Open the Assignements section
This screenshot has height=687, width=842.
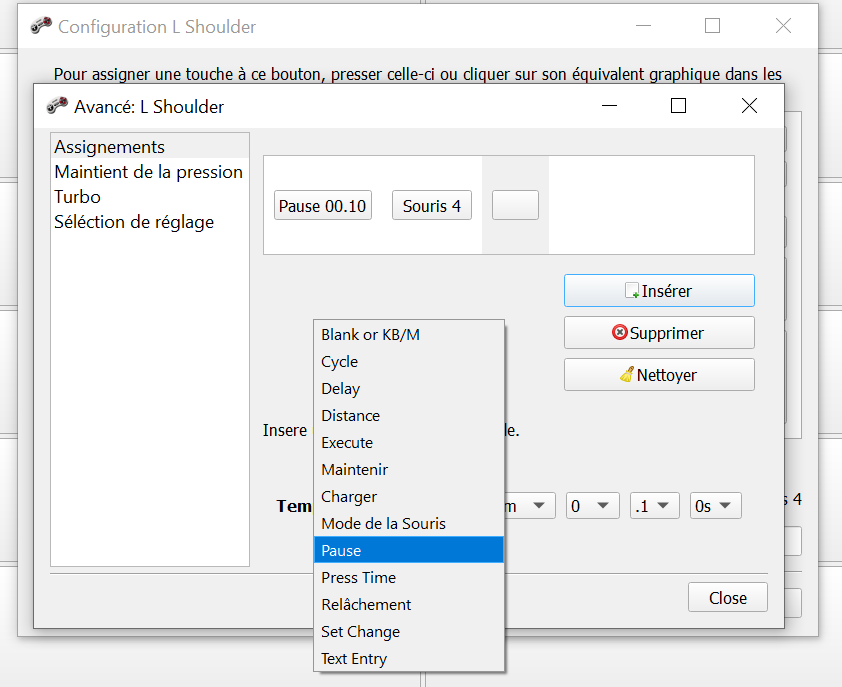(x=110, y=147)
